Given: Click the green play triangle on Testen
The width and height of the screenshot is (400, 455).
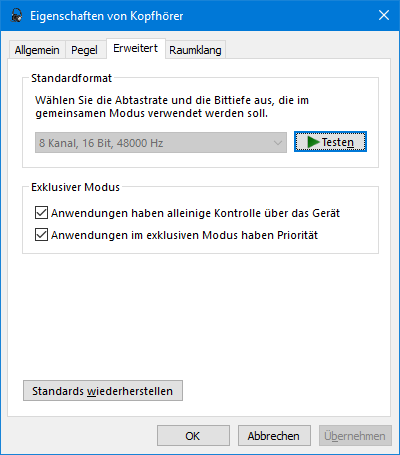Looking at the screenshot, I should (313, 142).
